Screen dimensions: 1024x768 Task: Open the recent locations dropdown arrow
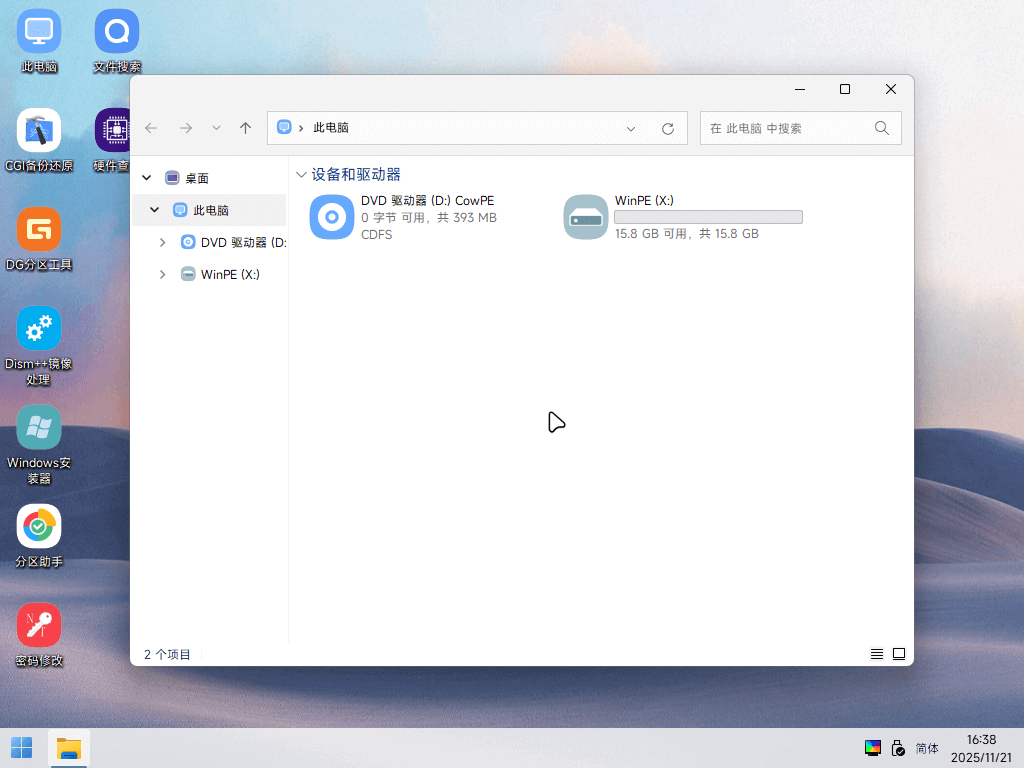pyautogui.click(x=216, y=128)
